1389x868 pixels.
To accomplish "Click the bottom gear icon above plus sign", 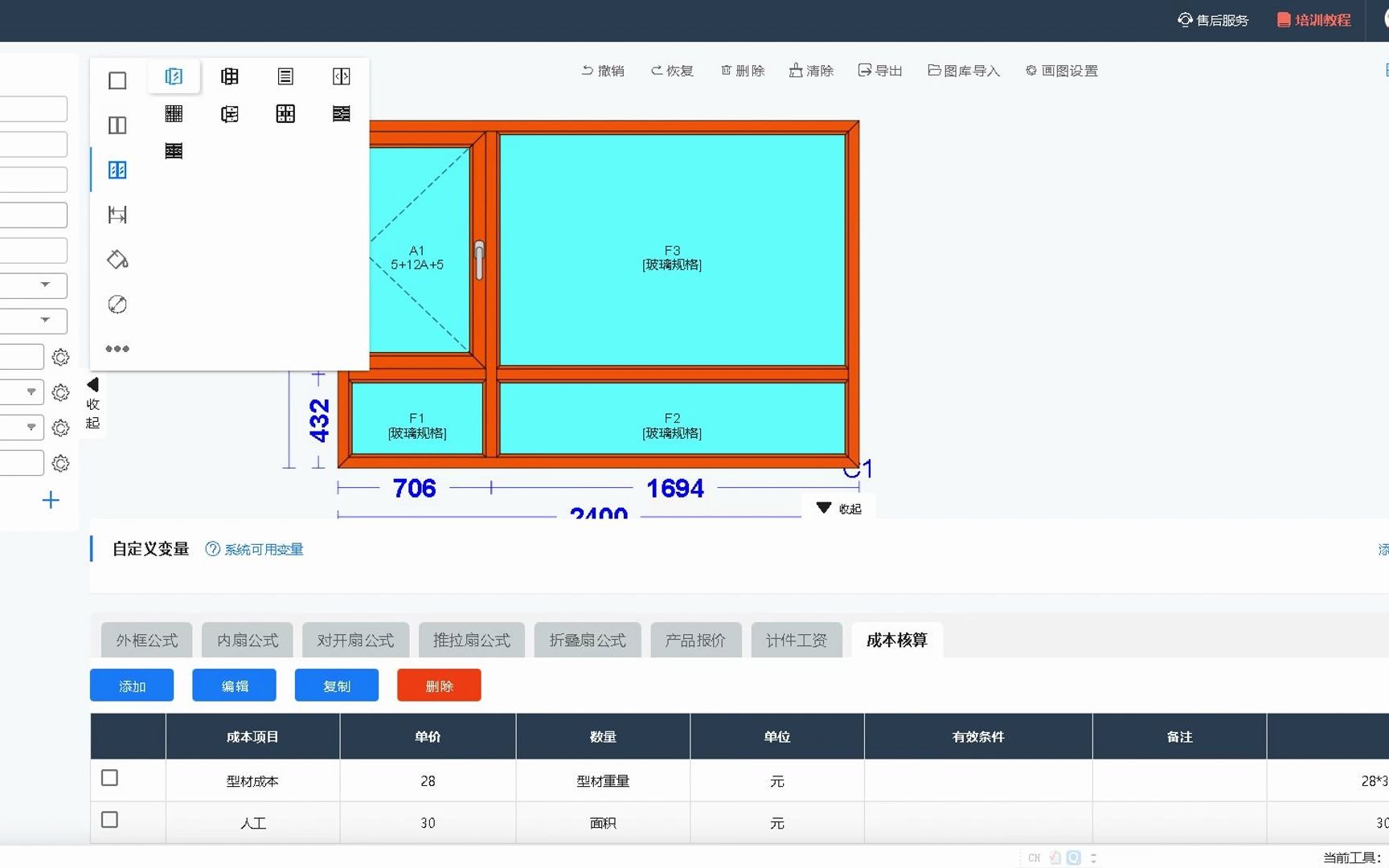I will tap(60, 464).
